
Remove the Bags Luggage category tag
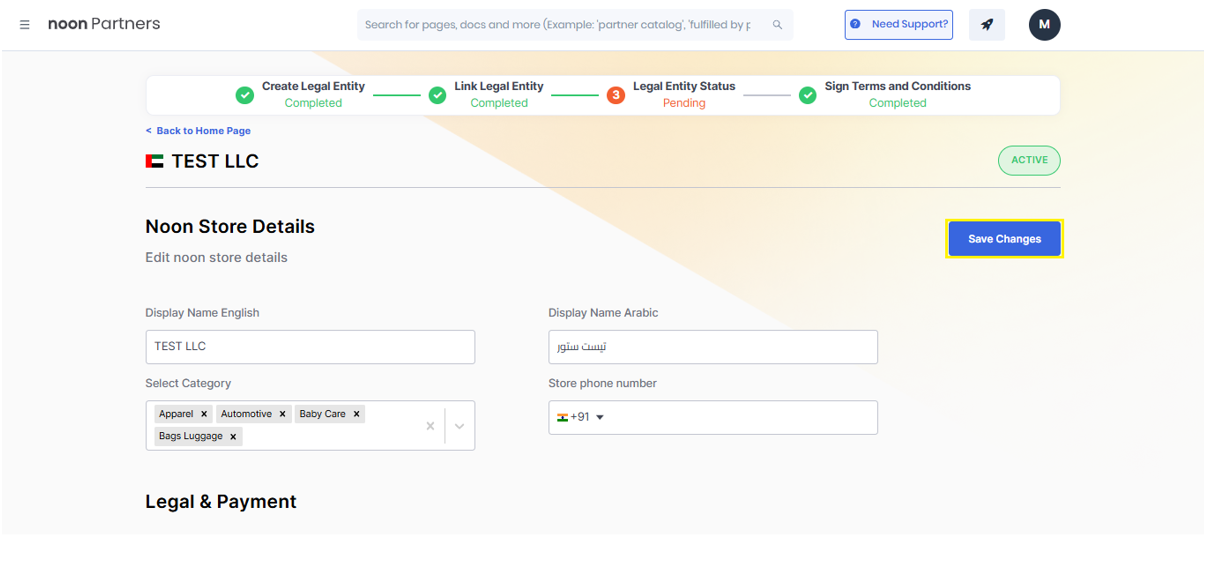[x=233, y=437]
